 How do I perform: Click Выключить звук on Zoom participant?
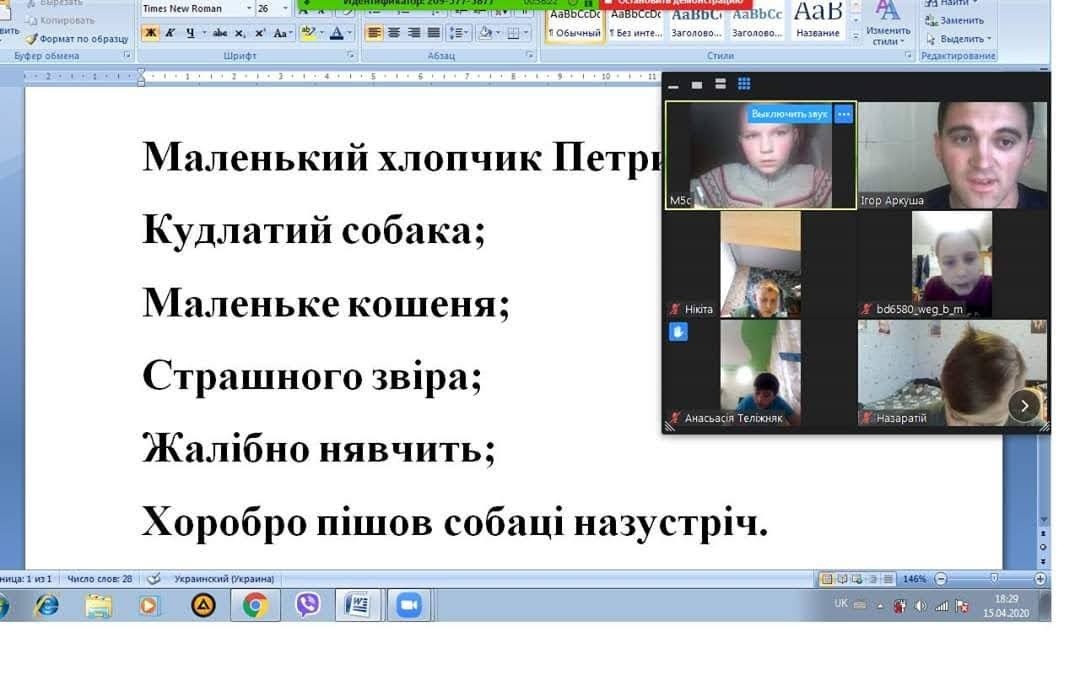pos(789,114)
